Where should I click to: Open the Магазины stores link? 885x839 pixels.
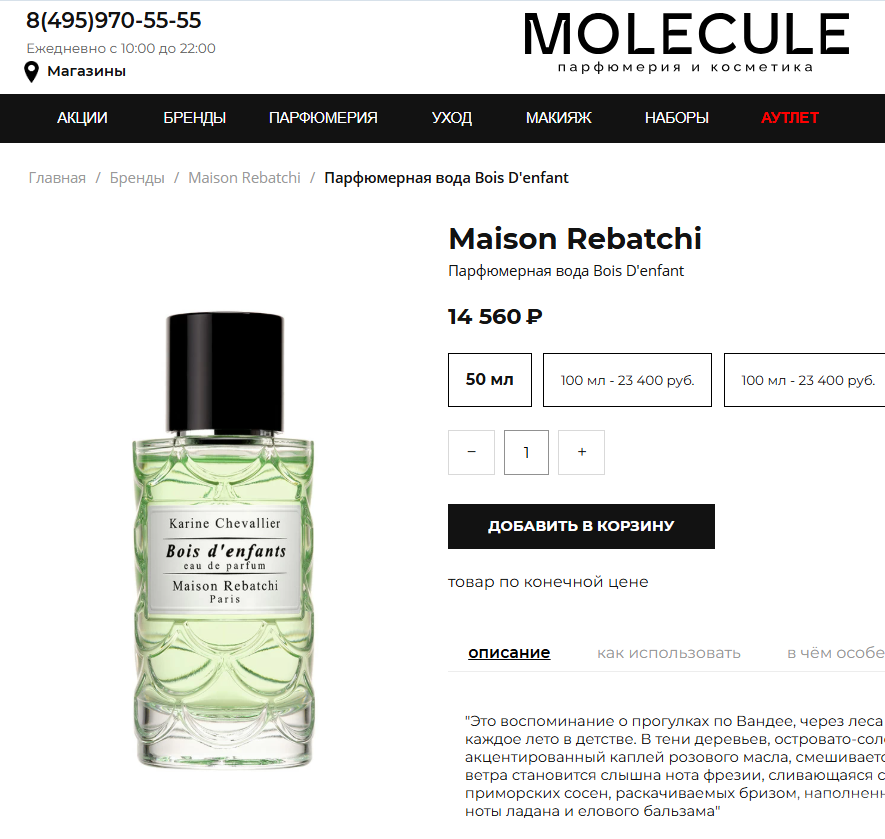coord(86,71)
